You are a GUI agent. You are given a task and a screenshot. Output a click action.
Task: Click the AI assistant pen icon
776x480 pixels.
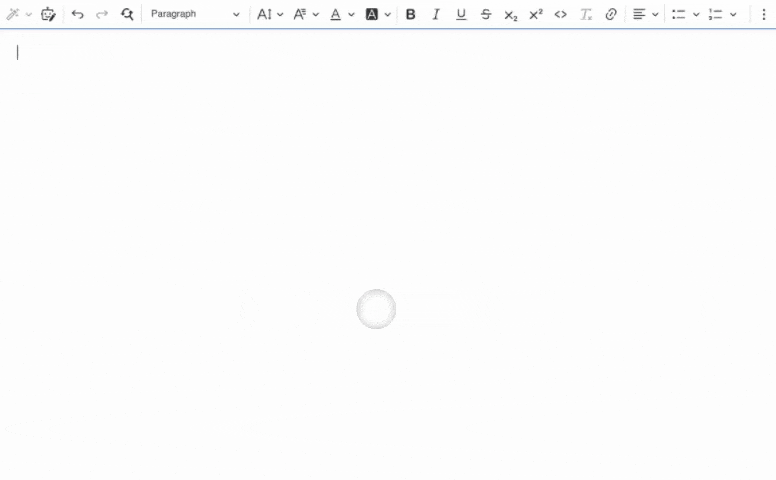click(14, 14)
